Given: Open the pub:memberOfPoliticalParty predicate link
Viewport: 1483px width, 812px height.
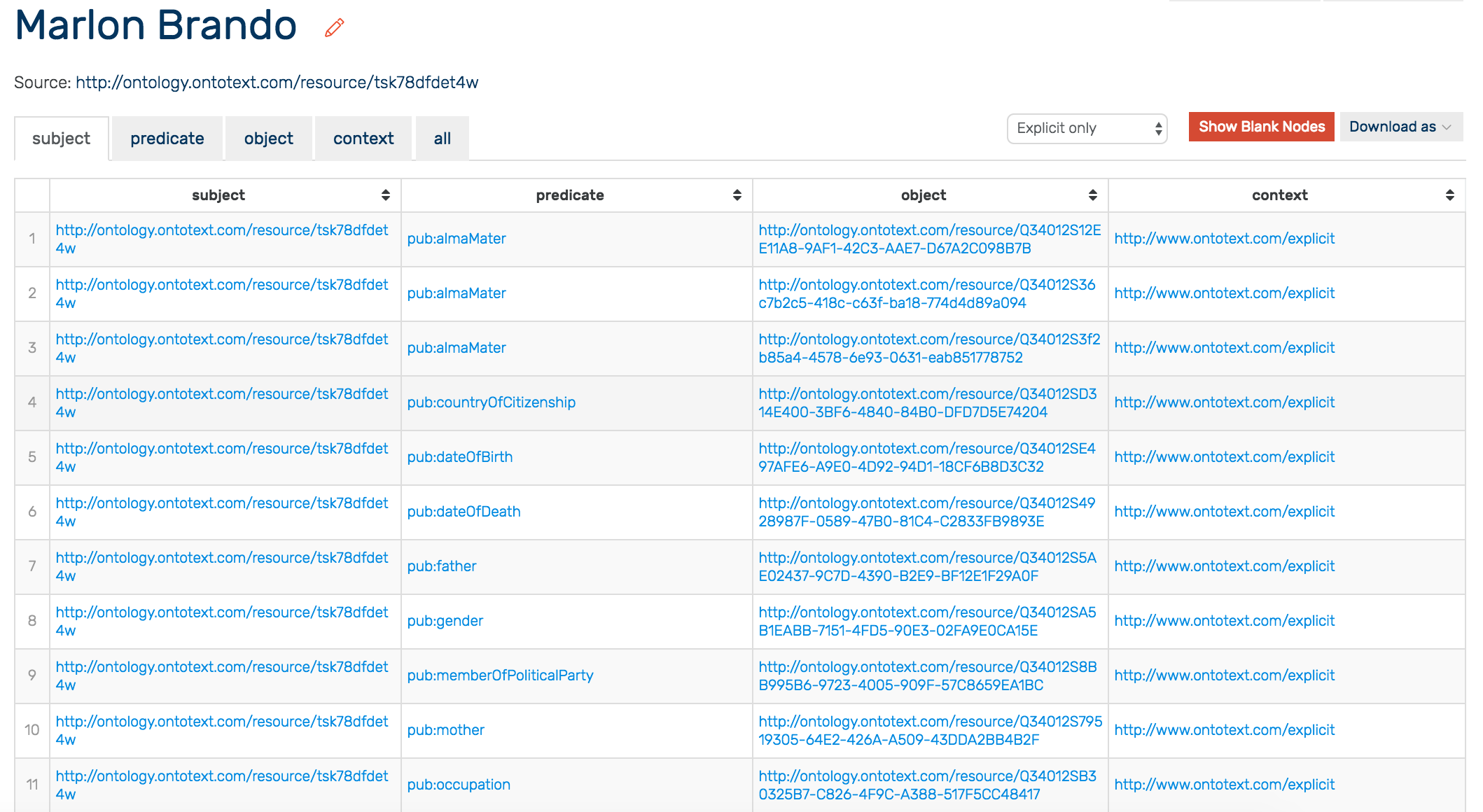Looking at the screenshot, I should [x=501, y=675].
